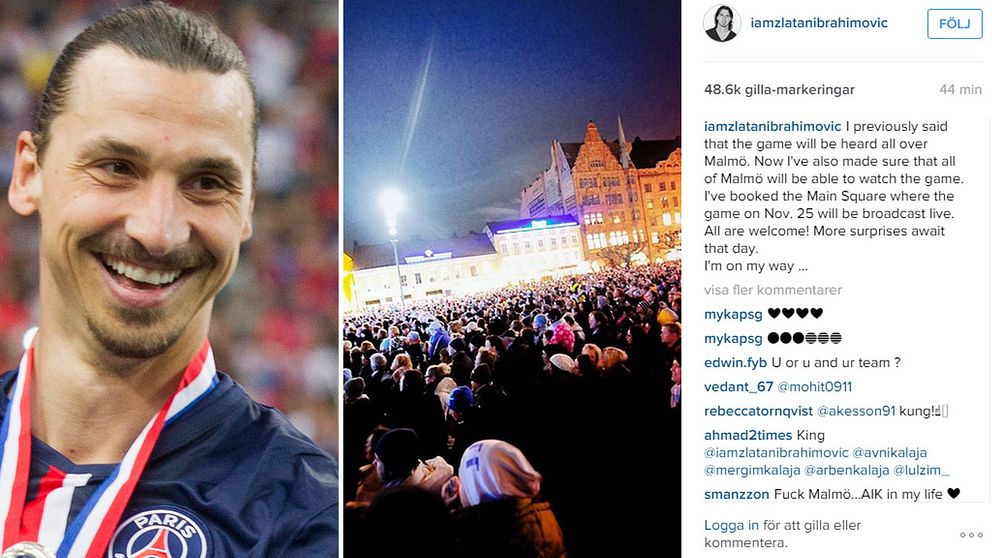
Task: Open the iamzlatanibrahimovic username in the header
Action: 819,23
